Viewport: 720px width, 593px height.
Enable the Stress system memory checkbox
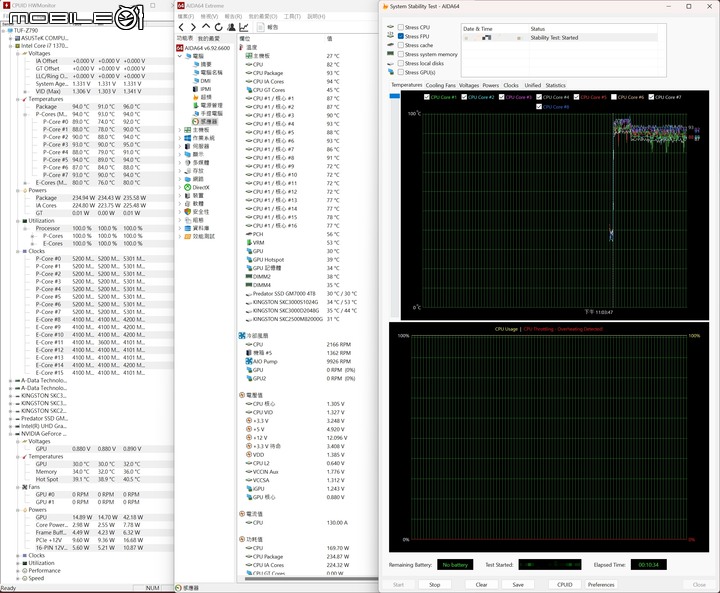(401, 54)
